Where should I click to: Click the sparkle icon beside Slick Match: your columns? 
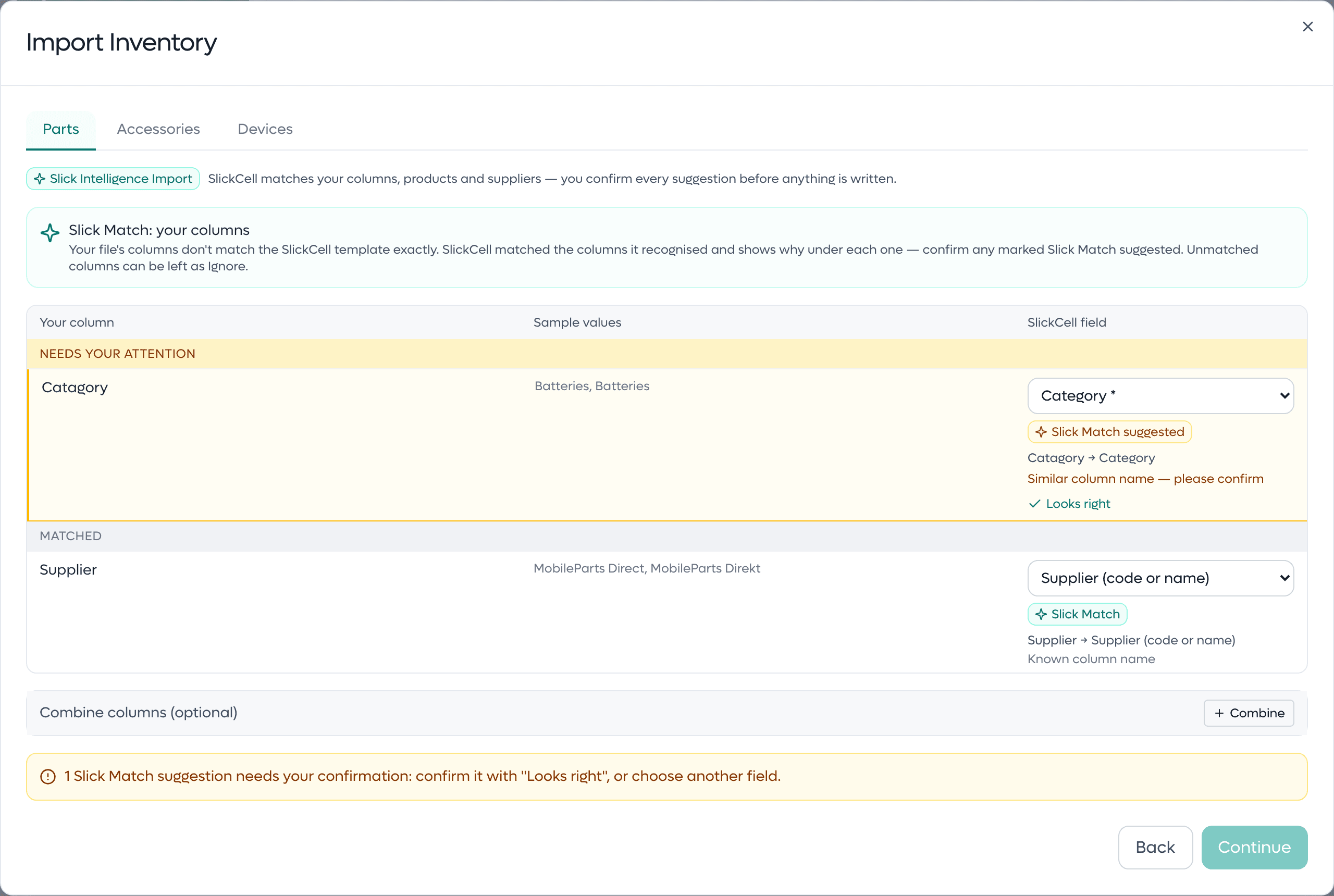pos(50,232)
